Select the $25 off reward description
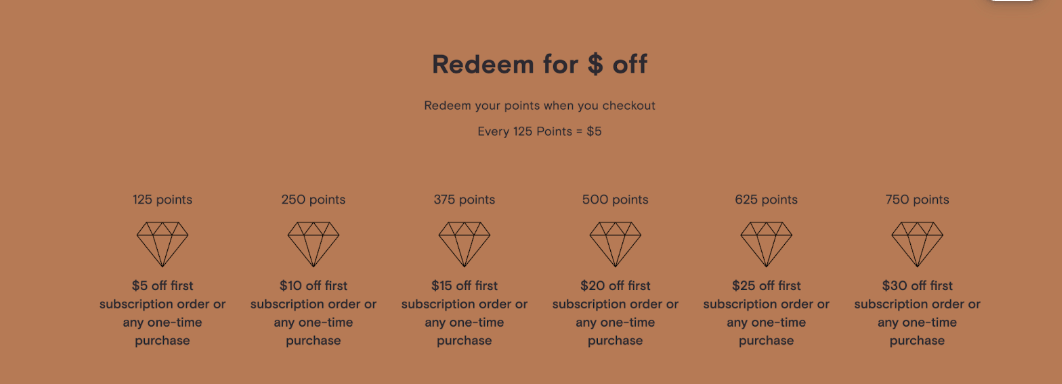The width and height of the screenshot is (1062, 384). [x=766, y=313]
